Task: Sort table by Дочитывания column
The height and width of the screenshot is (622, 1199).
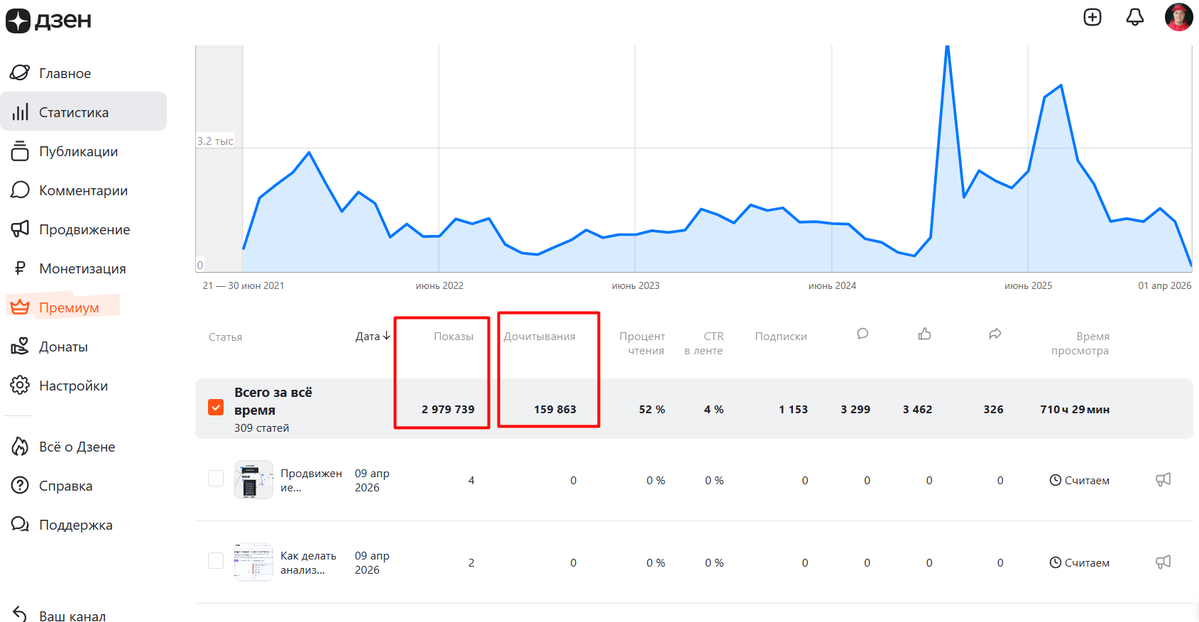Action: coord(539,337)
